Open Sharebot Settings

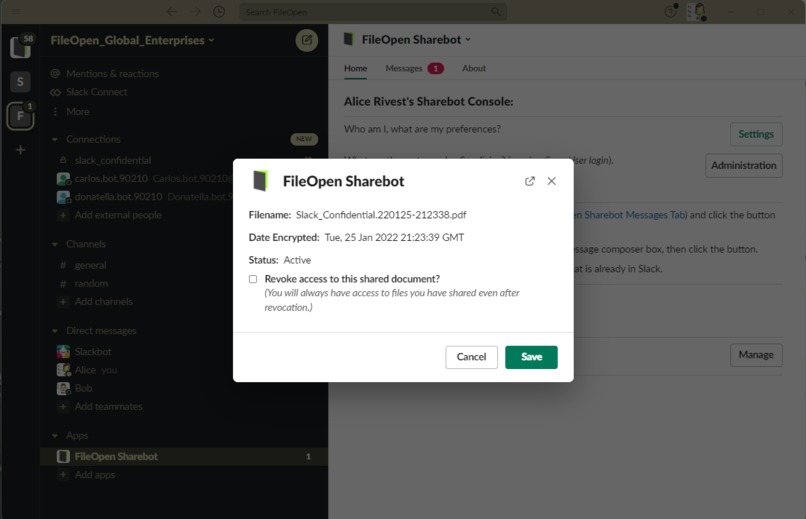(756, 134)
